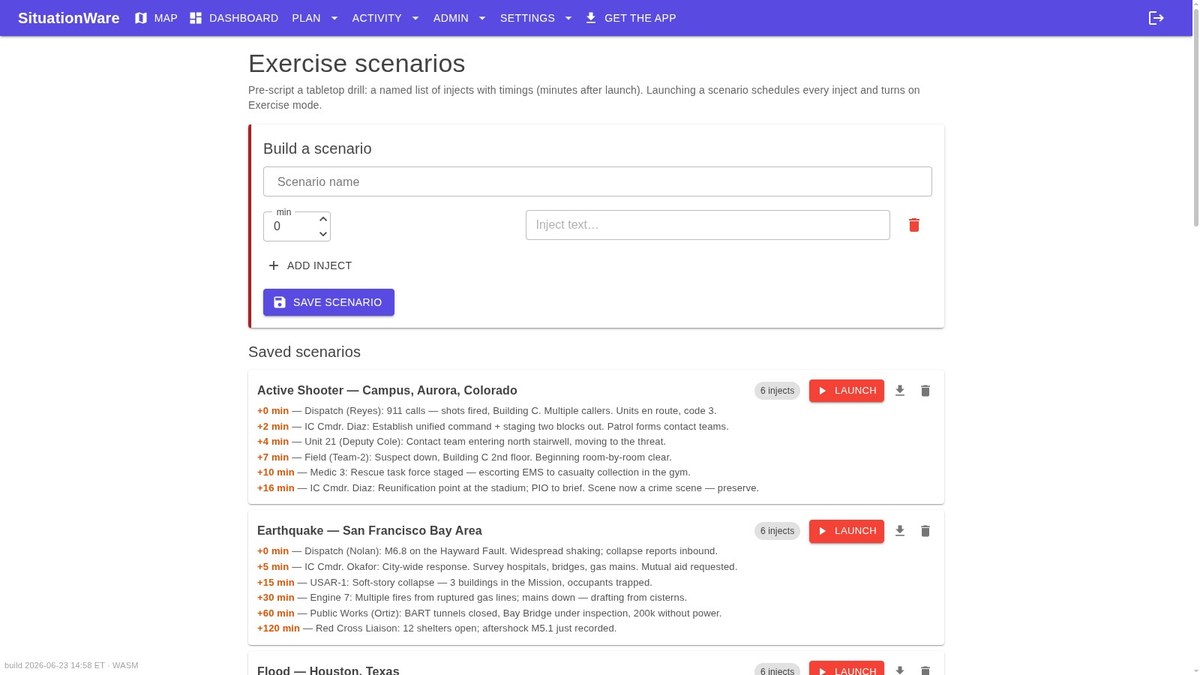Click the 'Public Works (Ortiz): BART tunnels' inject
Viewport: 1200px width, 675px height.
coord(489,613)
